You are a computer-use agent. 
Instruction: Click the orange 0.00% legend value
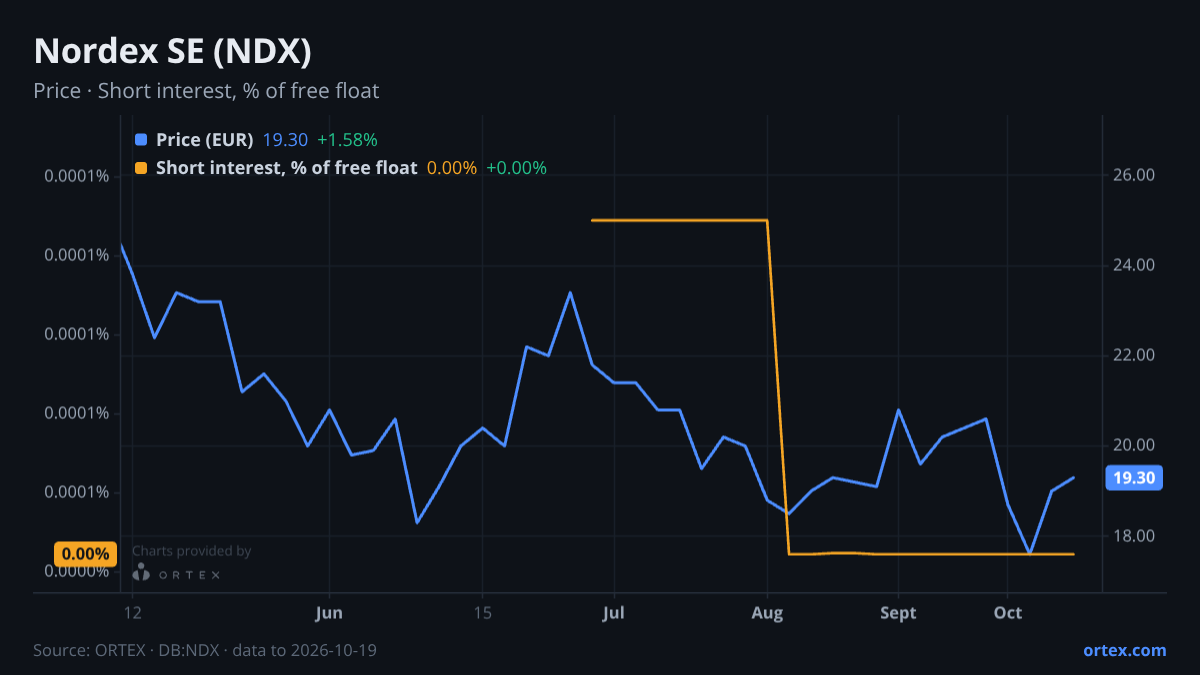tap(452, 168)
